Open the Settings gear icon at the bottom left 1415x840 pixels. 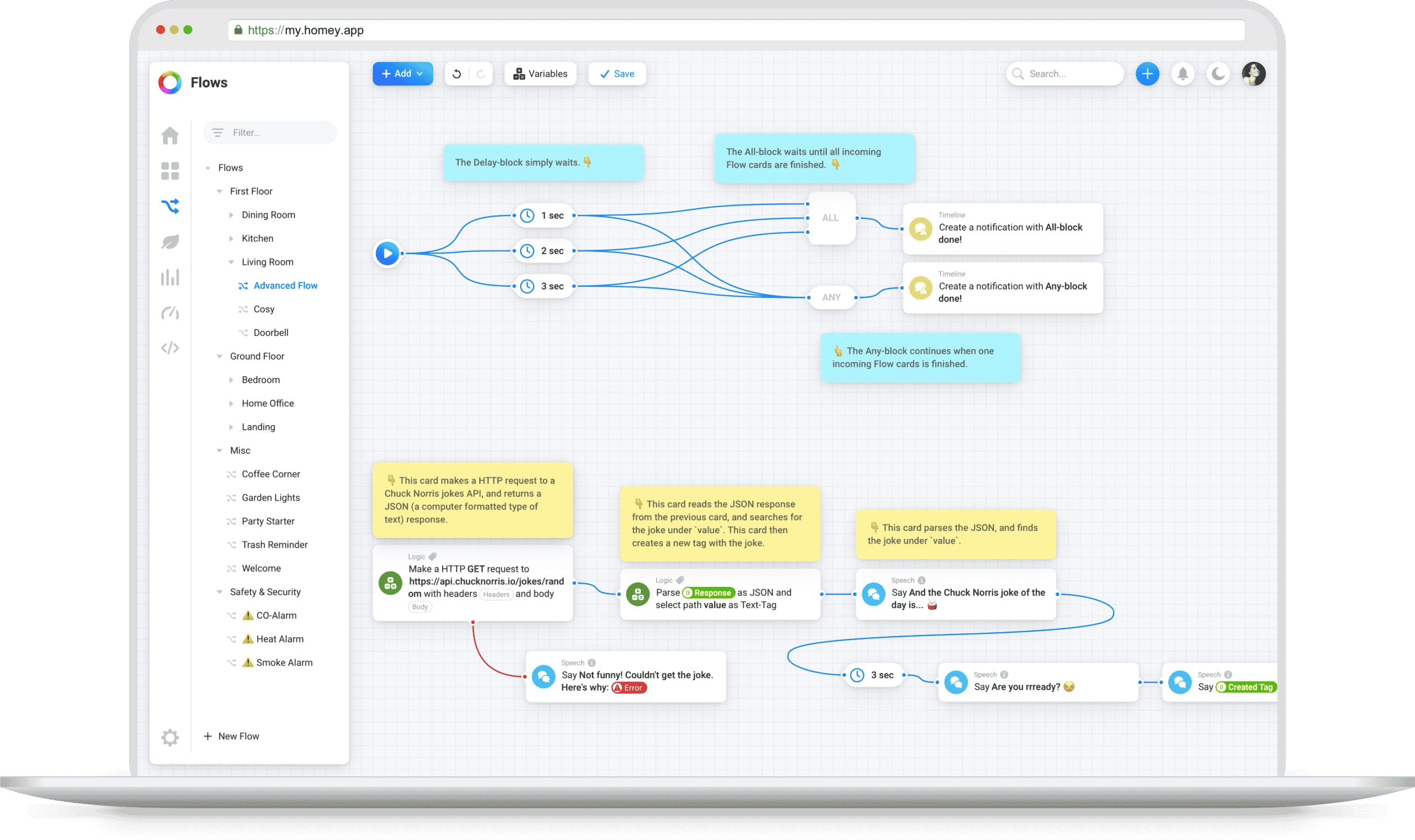170,737
